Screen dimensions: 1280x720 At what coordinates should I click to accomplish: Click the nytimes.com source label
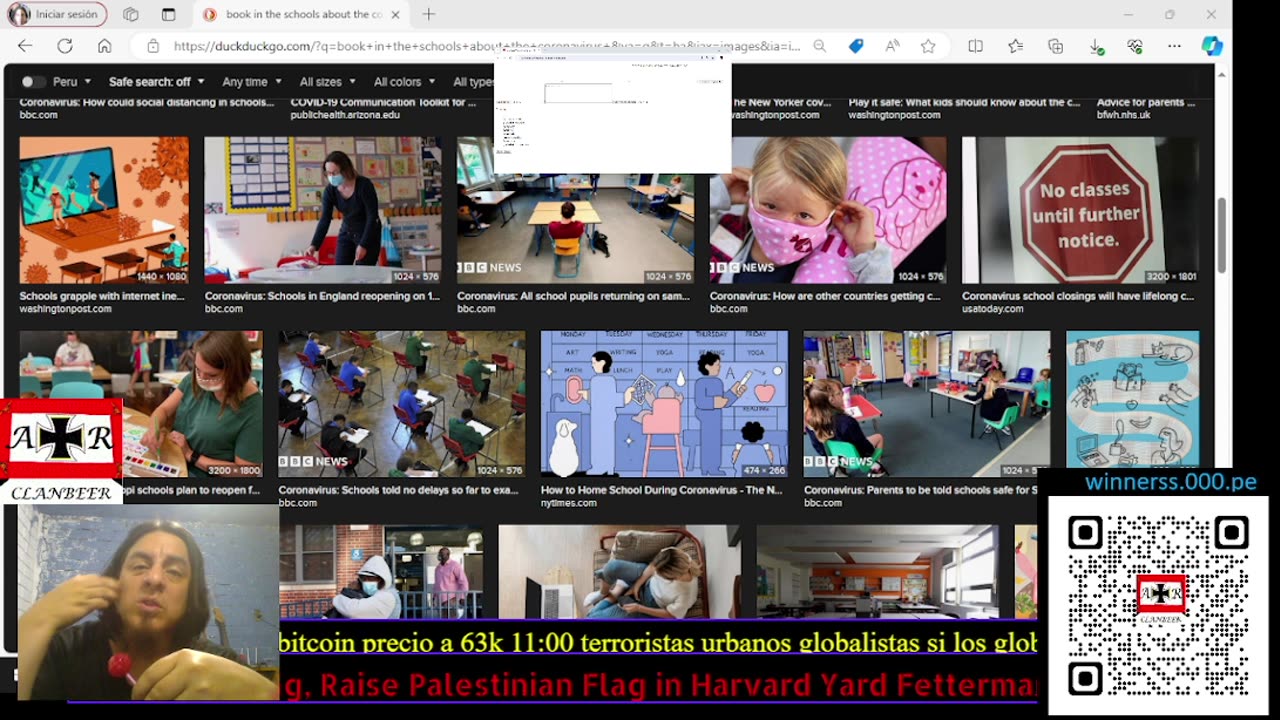569,503
